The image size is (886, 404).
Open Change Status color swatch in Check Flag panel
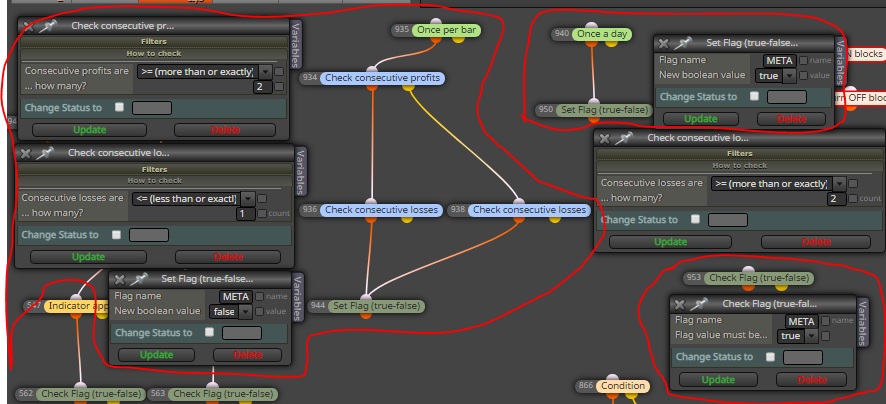[x=802, y=357]
